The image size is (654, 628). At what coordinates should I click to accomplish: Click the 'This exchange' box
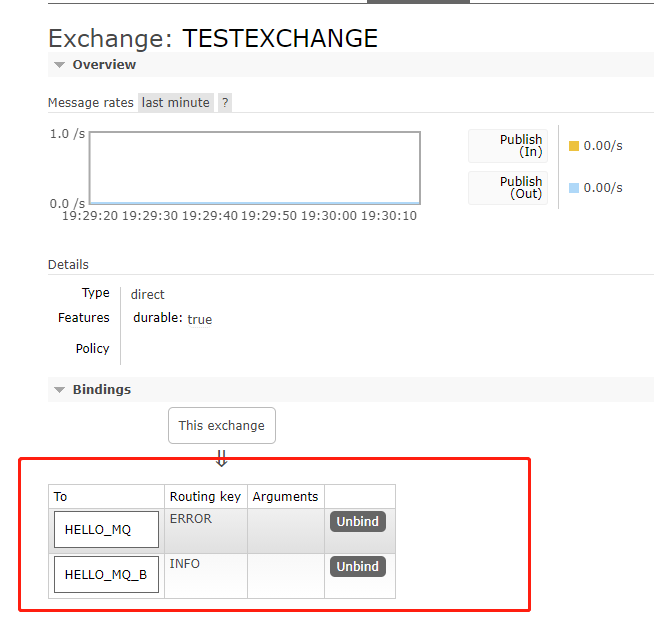[x=221, y=425]
